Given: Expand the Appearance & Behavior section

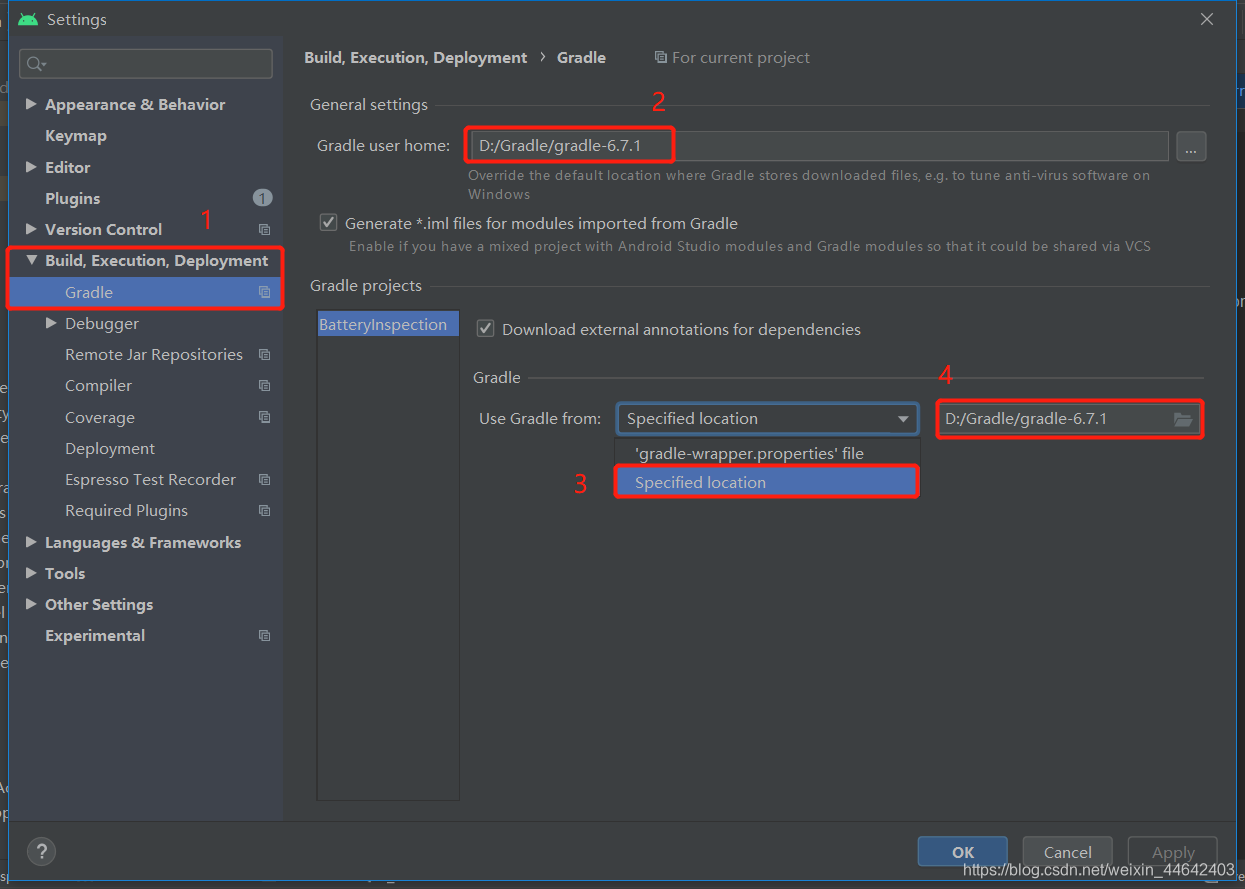Looking at the screenshot, I should click(x=31, y=104).
